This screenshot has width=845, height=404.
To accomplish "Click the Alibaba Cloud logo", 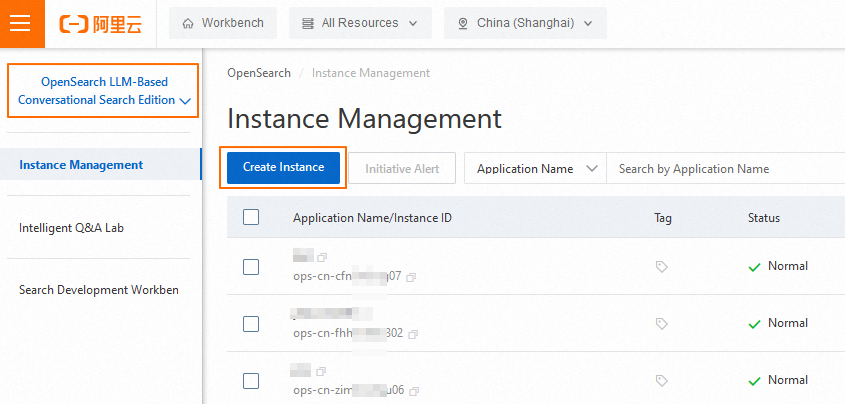I will click(x=101, y=24).
